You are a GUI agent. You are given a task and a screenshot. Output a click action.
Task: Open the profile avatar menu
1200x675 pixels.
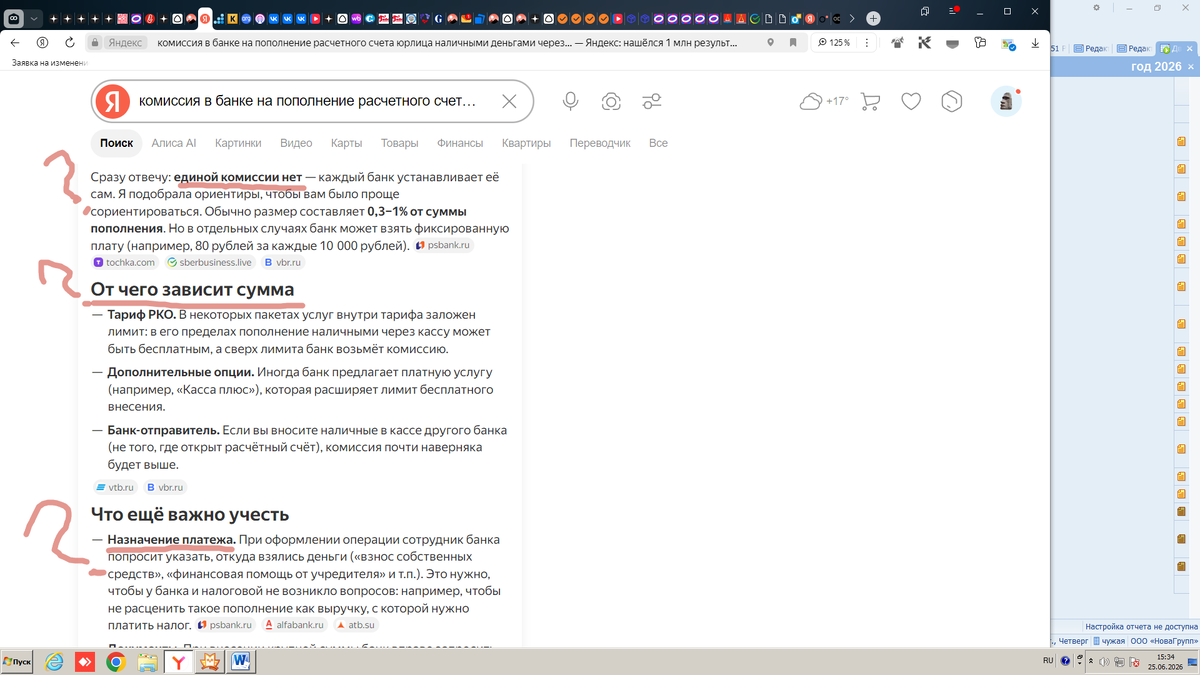[x=1005, y=101]
